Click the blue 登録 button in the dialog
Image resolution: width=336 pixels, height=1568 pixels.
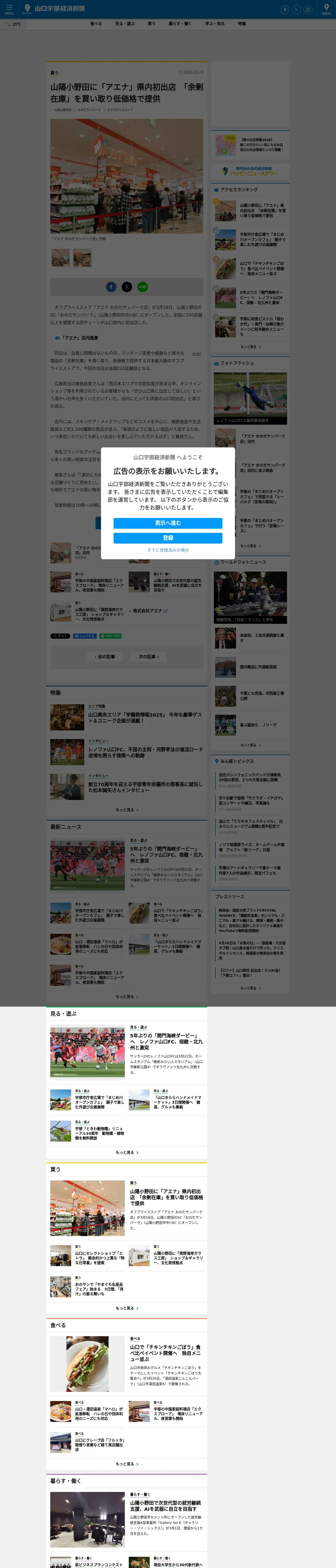click(x=168, y=538)
